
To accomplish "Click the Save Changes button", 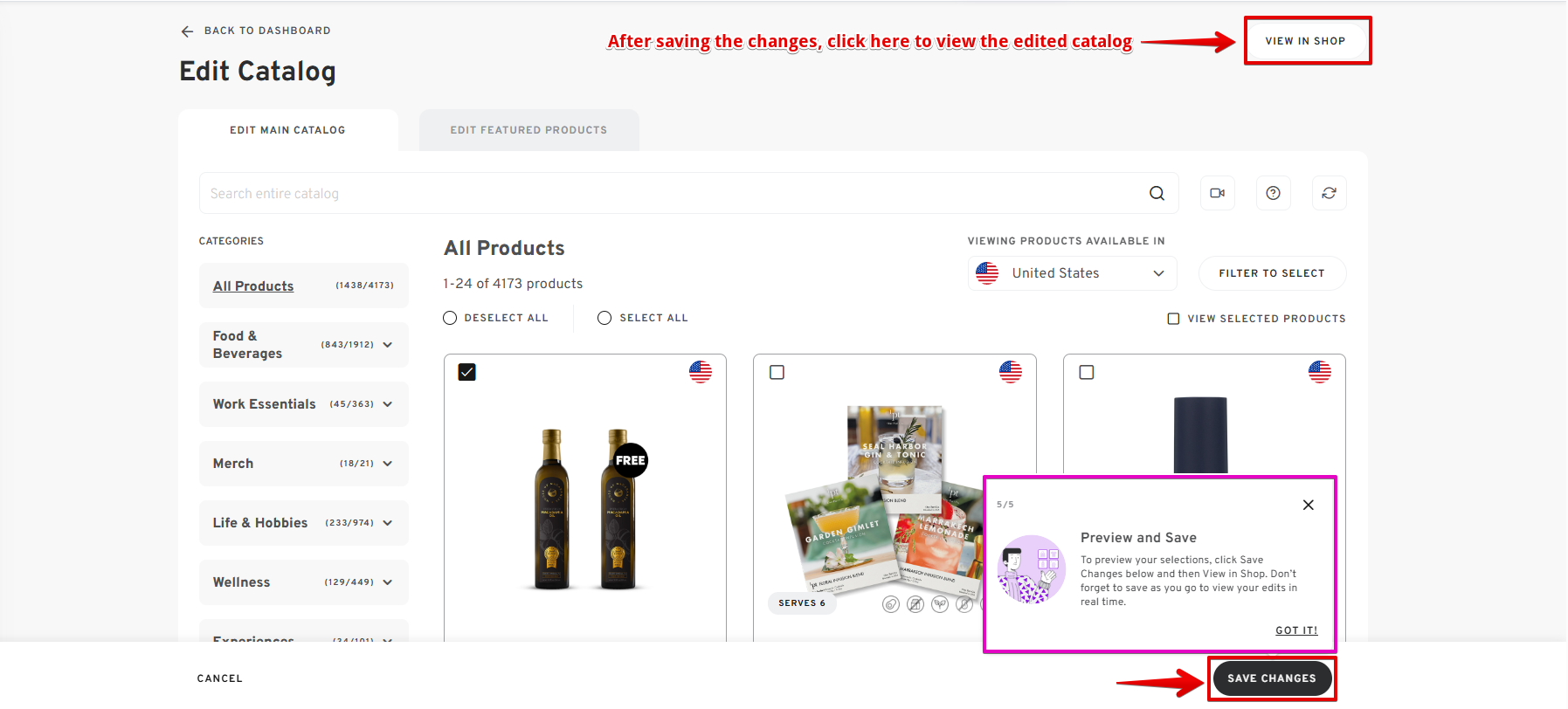I will click(x=1271, y=678).
